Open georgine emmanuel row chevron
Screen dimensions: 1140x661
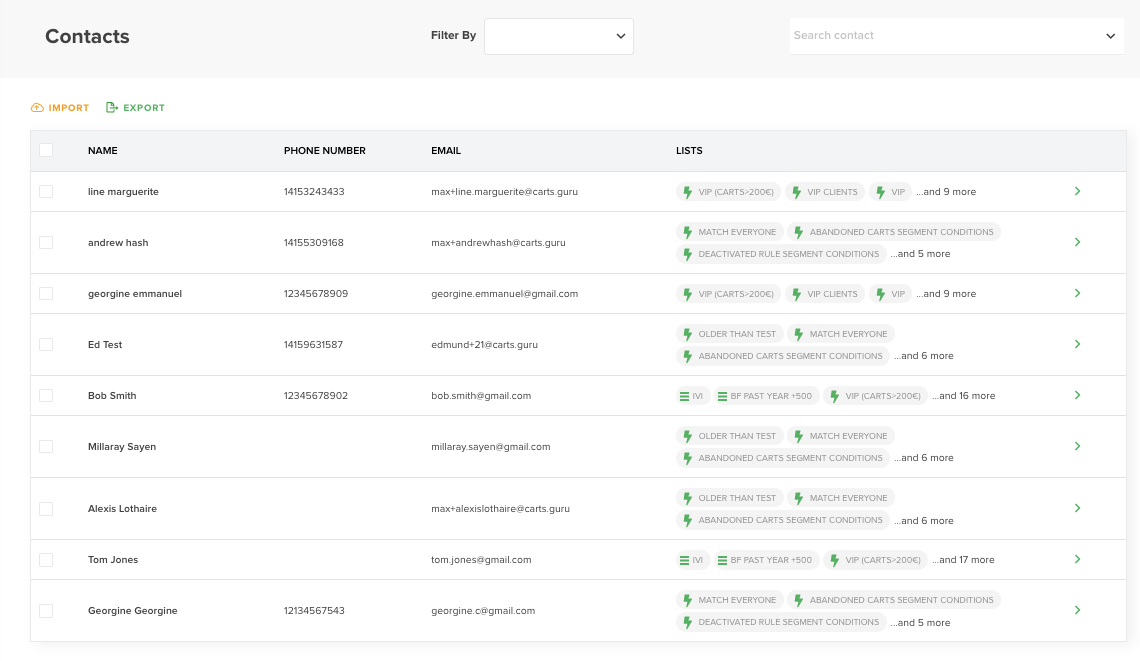(1077, 293)
